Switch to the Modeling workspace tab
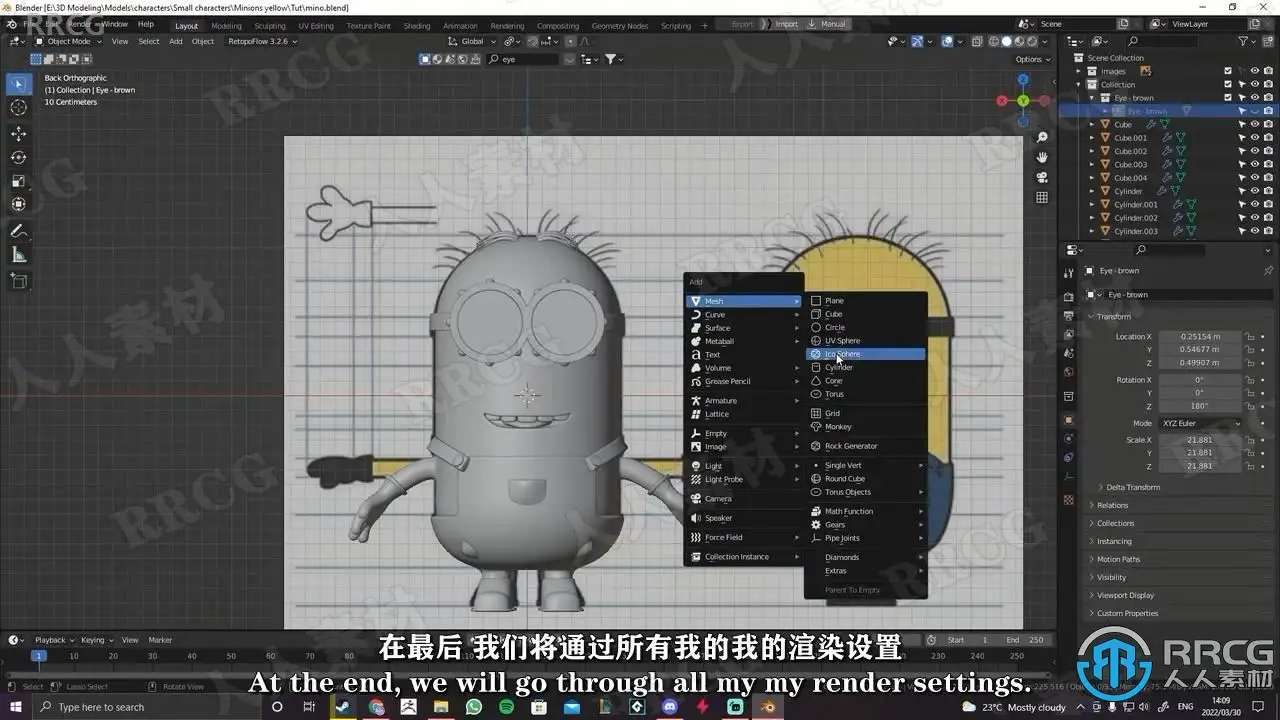 226,26
